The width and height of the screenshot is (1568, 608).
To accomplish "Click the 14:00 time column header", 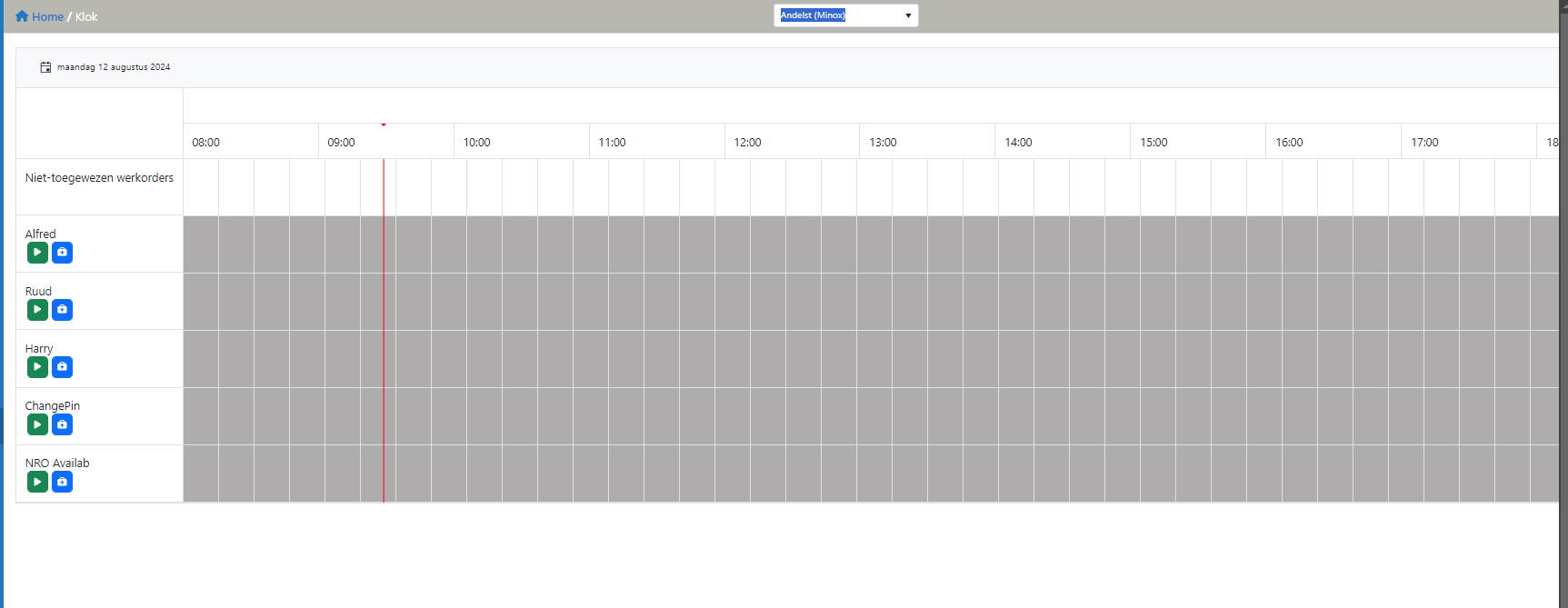I will tap(1018, 143).
